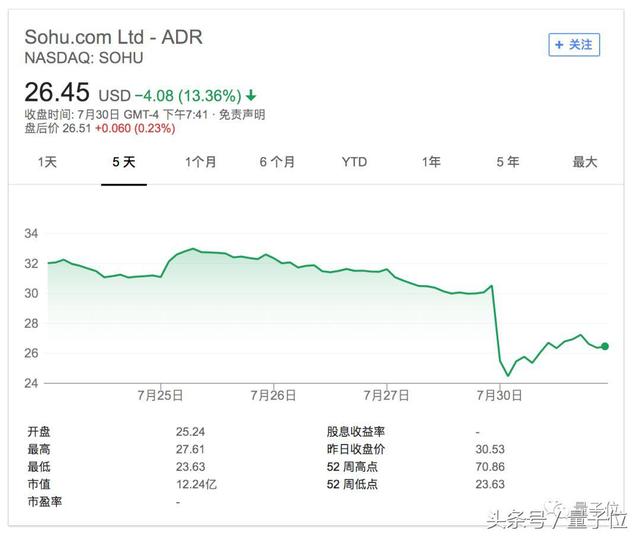
Task: Switch to the 1个月 tab
Action: click(200, 162)
